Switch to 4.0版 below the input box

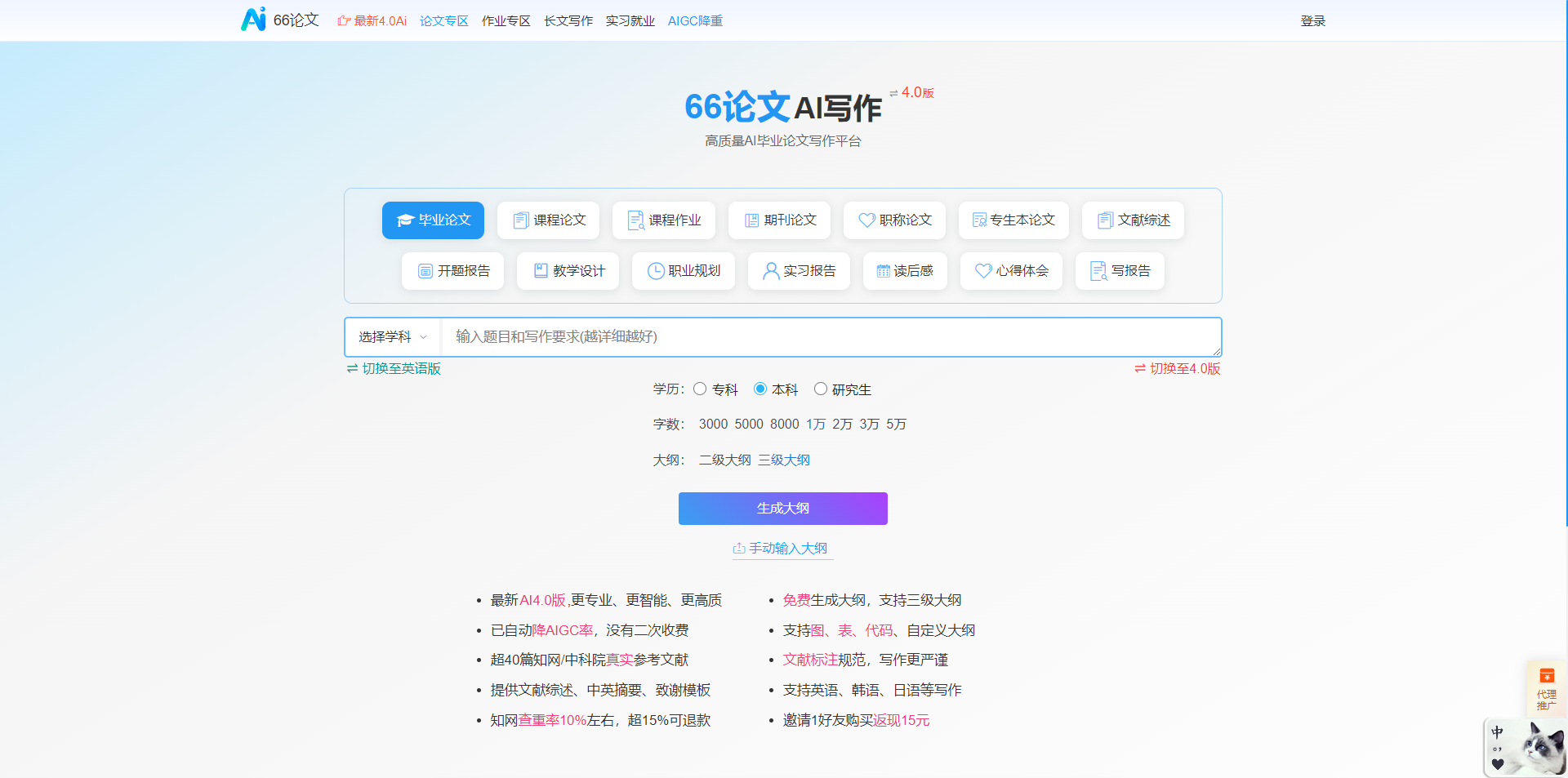[x=1178, y=369]
